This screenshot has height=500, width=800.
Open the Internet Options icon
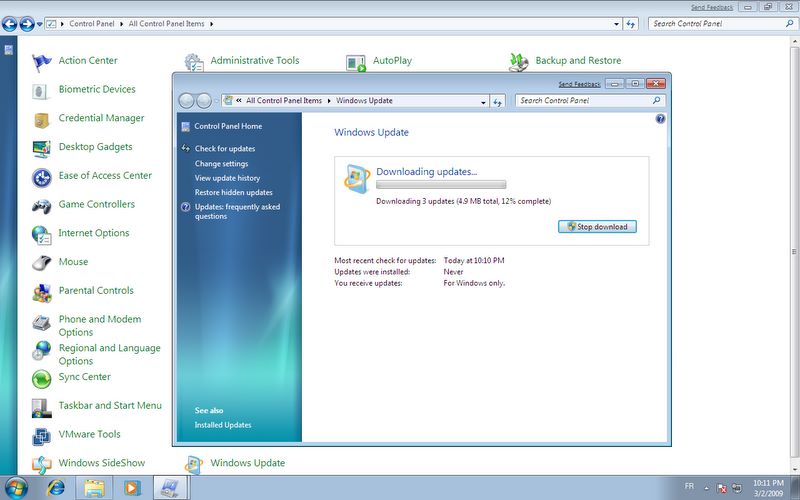[41, 235]
